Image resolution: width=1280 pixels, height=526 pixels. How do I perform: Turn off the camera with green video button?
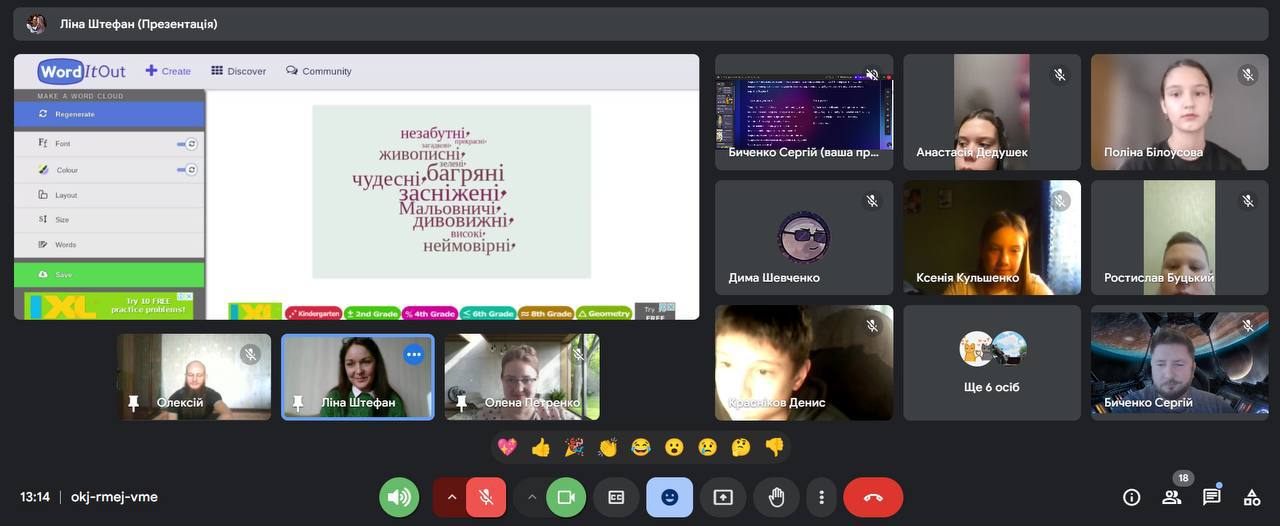tap(566, 497)
